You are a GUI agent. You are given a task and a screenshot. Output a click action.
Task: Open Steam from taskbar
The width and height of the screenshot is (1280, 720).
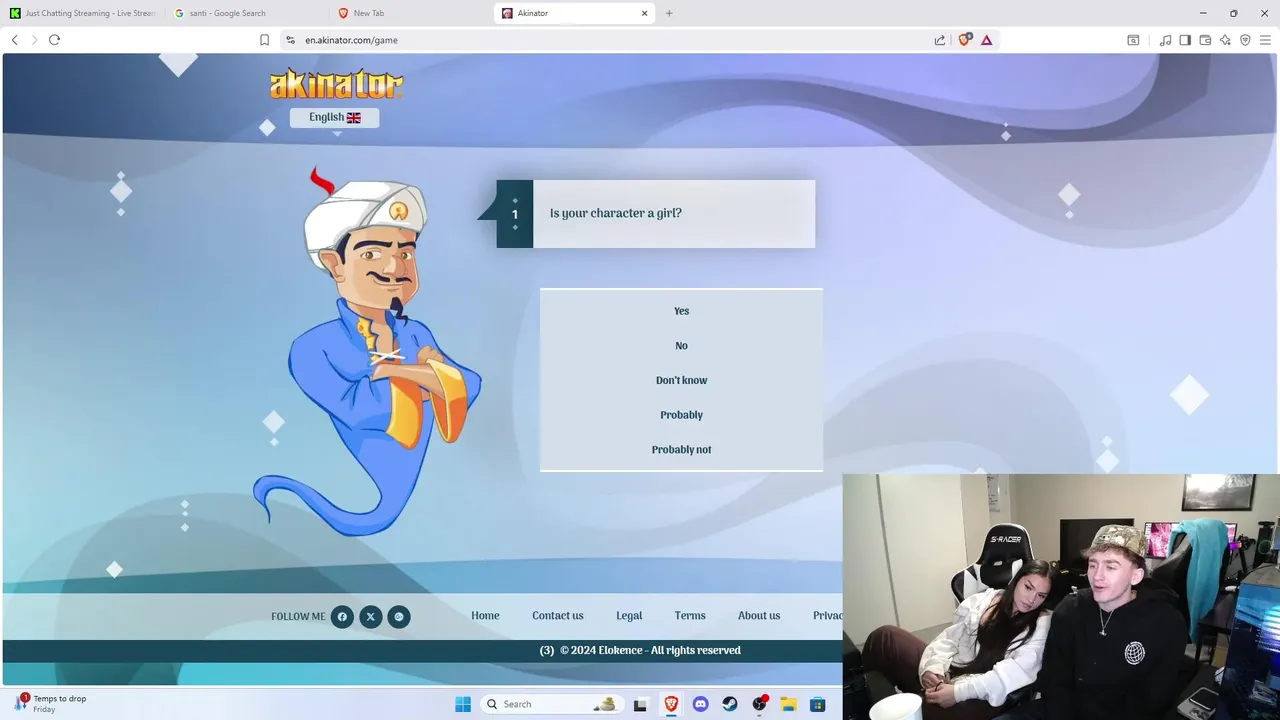click(730, 704)
